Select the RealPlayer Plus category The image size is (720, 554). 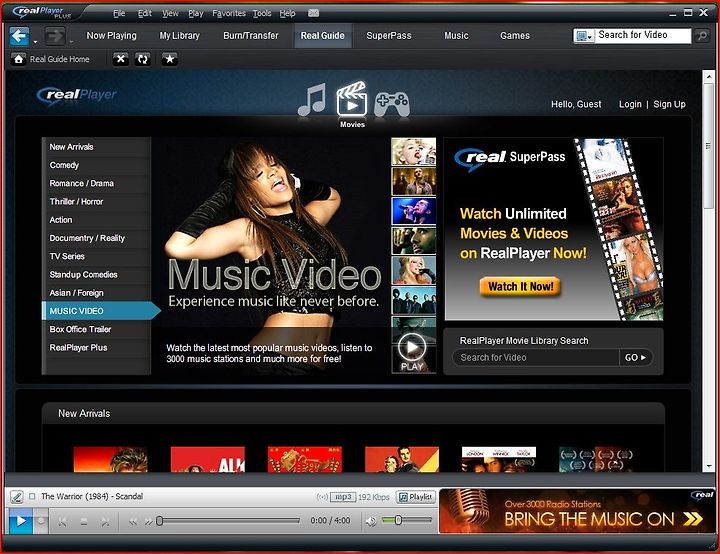97,348
